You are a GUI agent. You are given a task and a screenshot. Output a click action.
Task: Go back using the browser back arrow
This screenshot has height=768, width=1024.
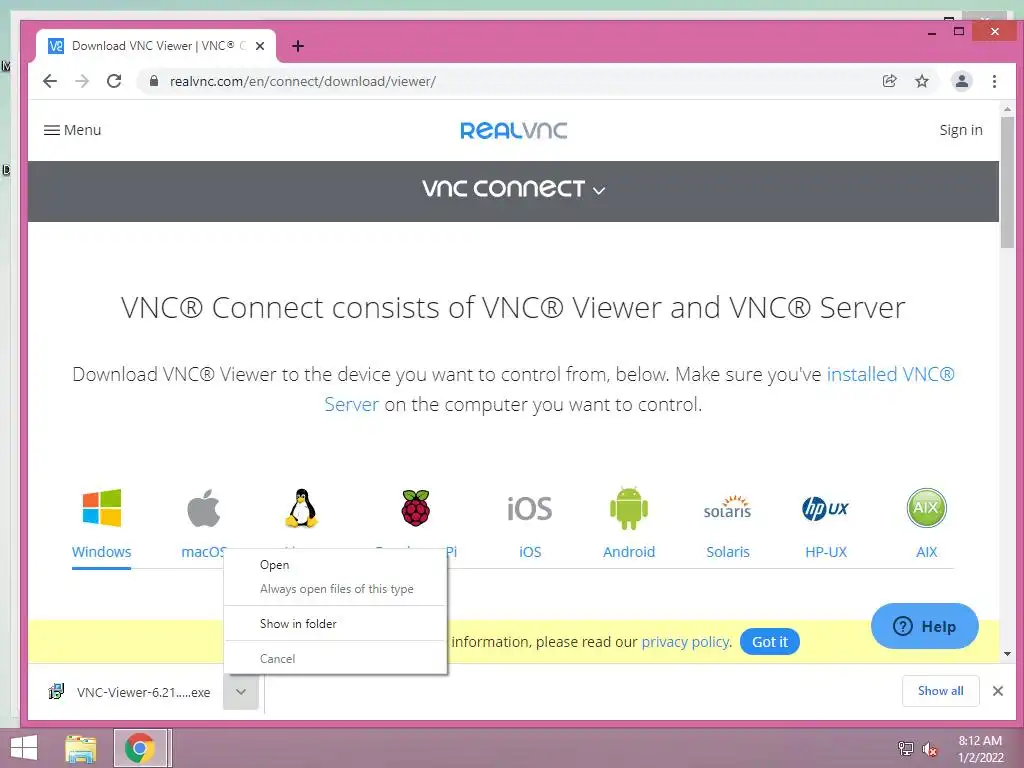(50, 81)
